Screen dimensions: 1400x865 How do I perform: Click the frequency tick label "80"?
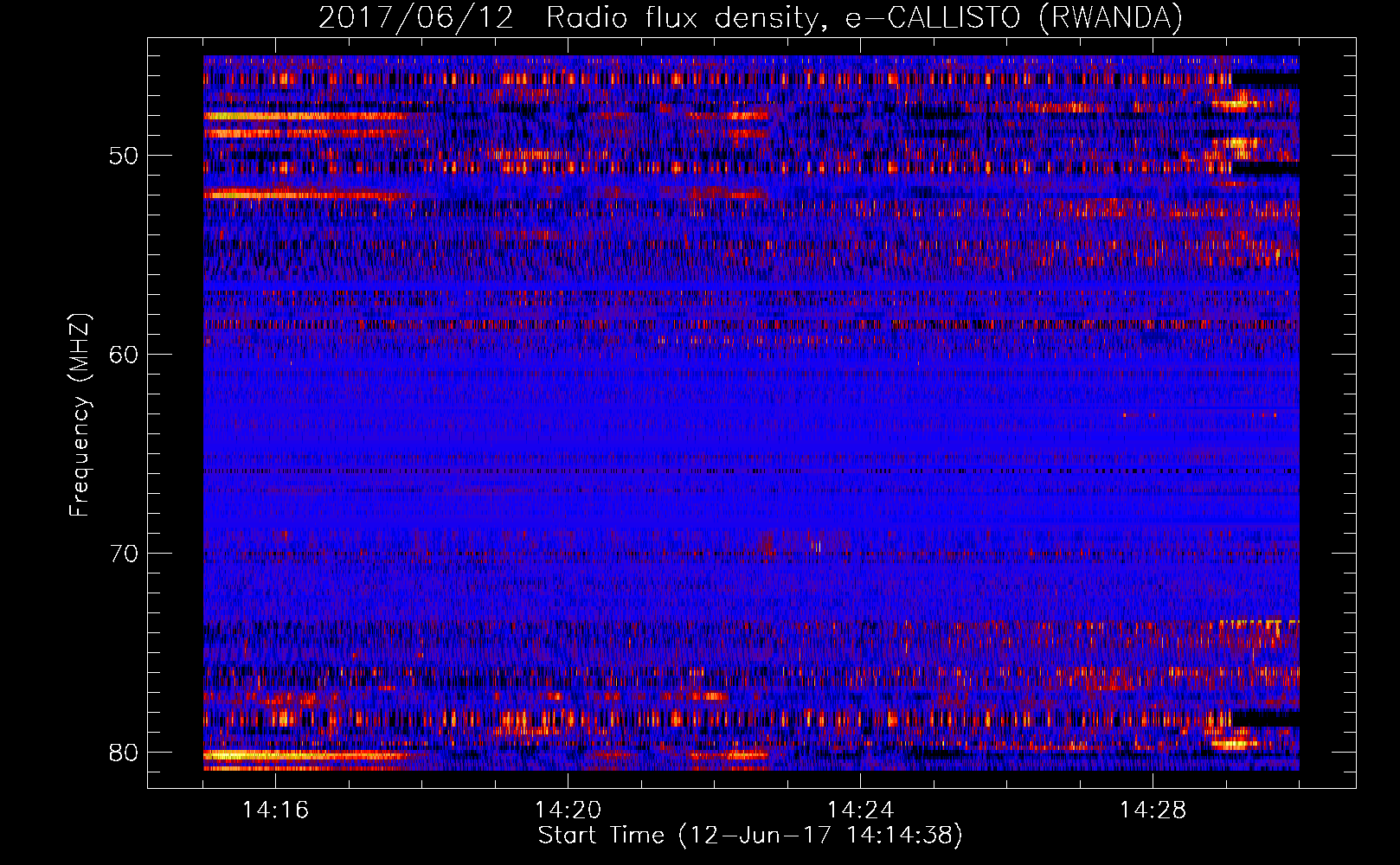(124, 753)
